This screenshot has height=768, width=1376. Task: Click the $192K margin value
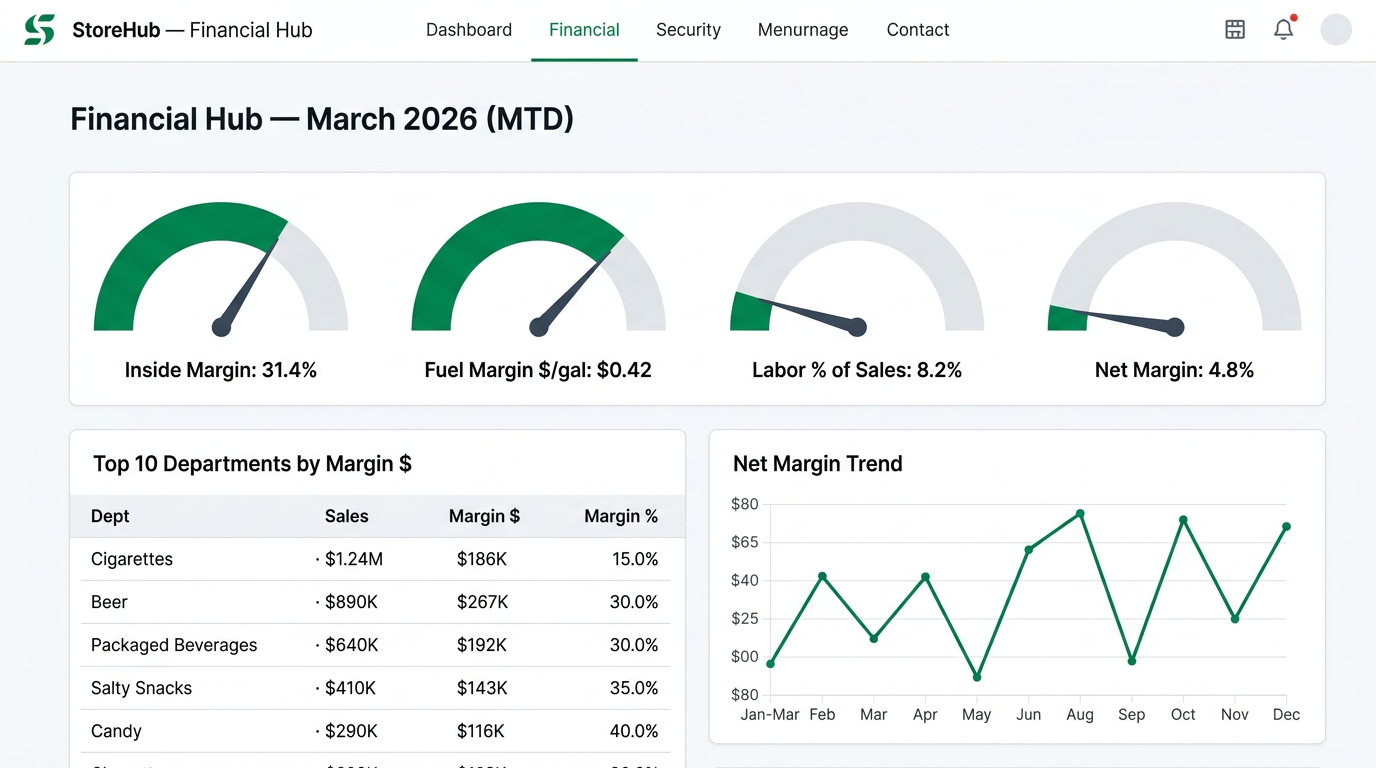click(x=482, y=645)
